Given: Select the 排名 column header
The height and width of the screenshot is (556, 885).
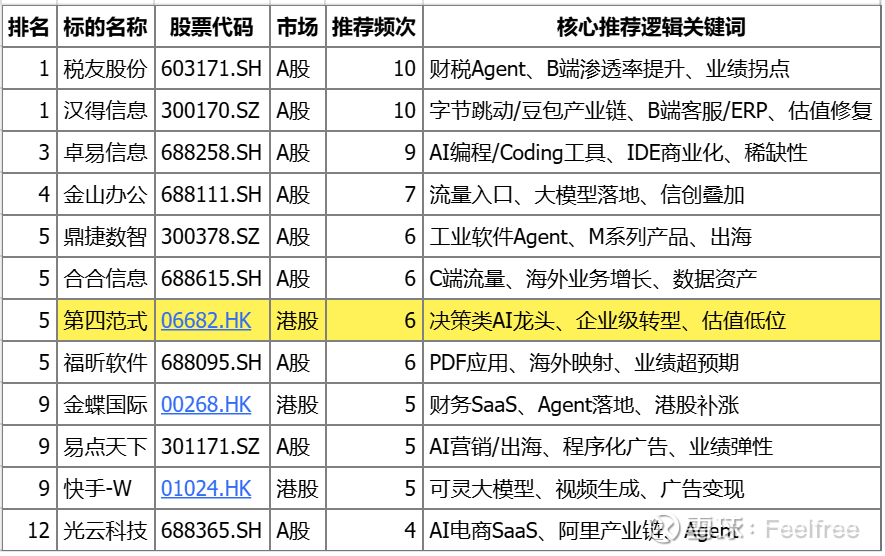Looking at the screenshot, I should tap(29, 27).
